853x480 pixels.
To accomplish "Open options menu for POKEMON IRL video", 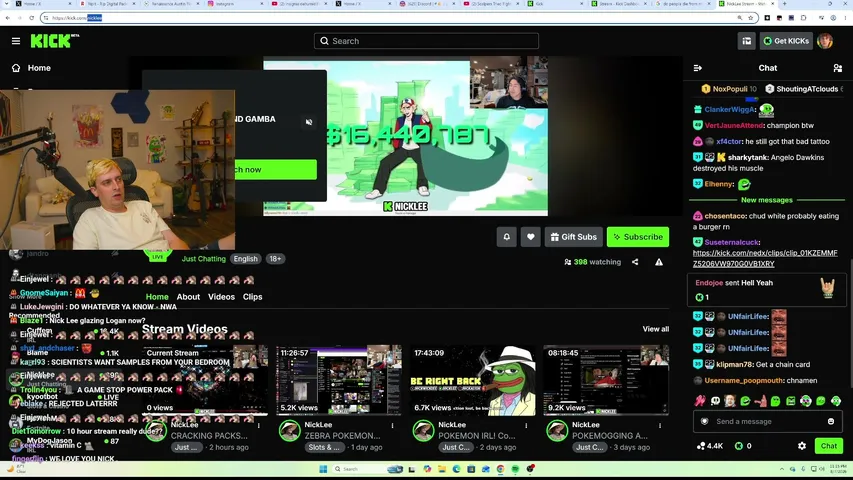I will click(526, 426).
